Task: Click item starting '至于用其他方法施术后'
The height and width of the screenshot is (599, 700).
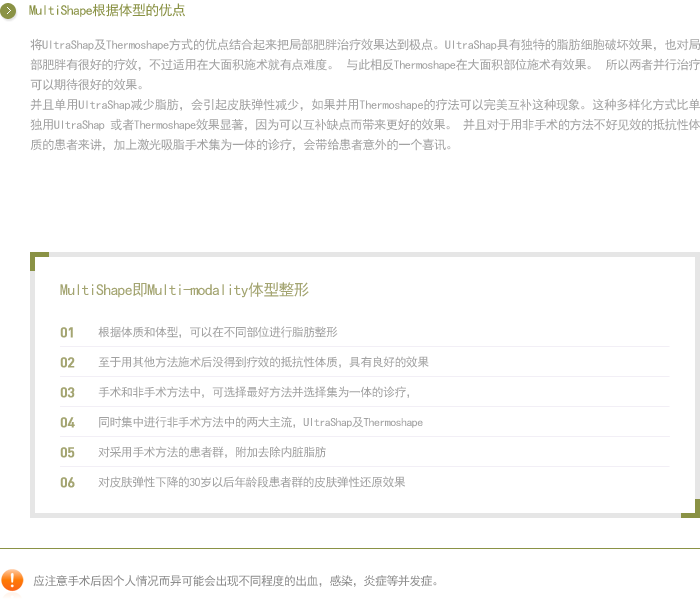Action: point(263,362)
